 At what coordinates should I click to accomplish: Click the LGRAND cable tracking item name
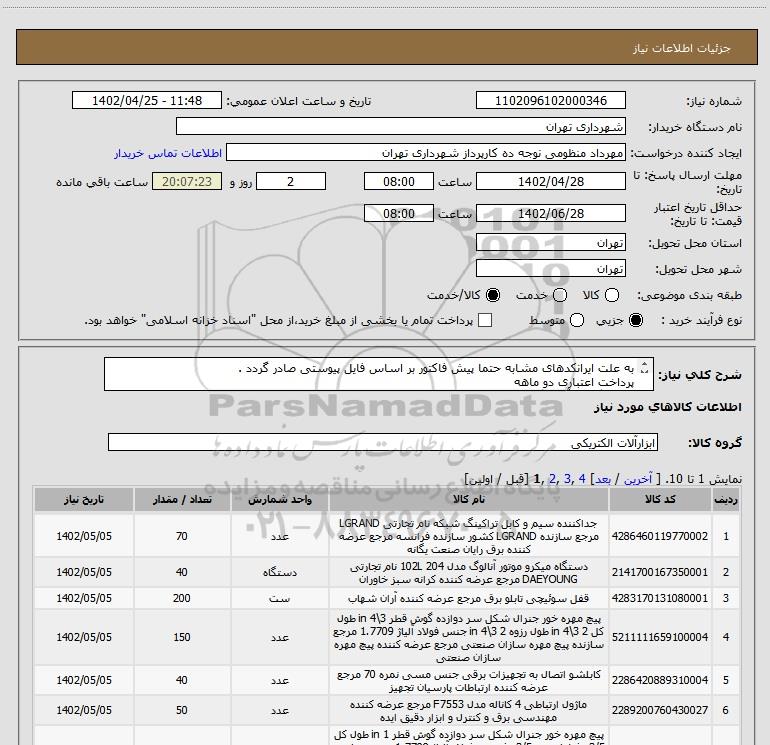[x=468, y=536]
